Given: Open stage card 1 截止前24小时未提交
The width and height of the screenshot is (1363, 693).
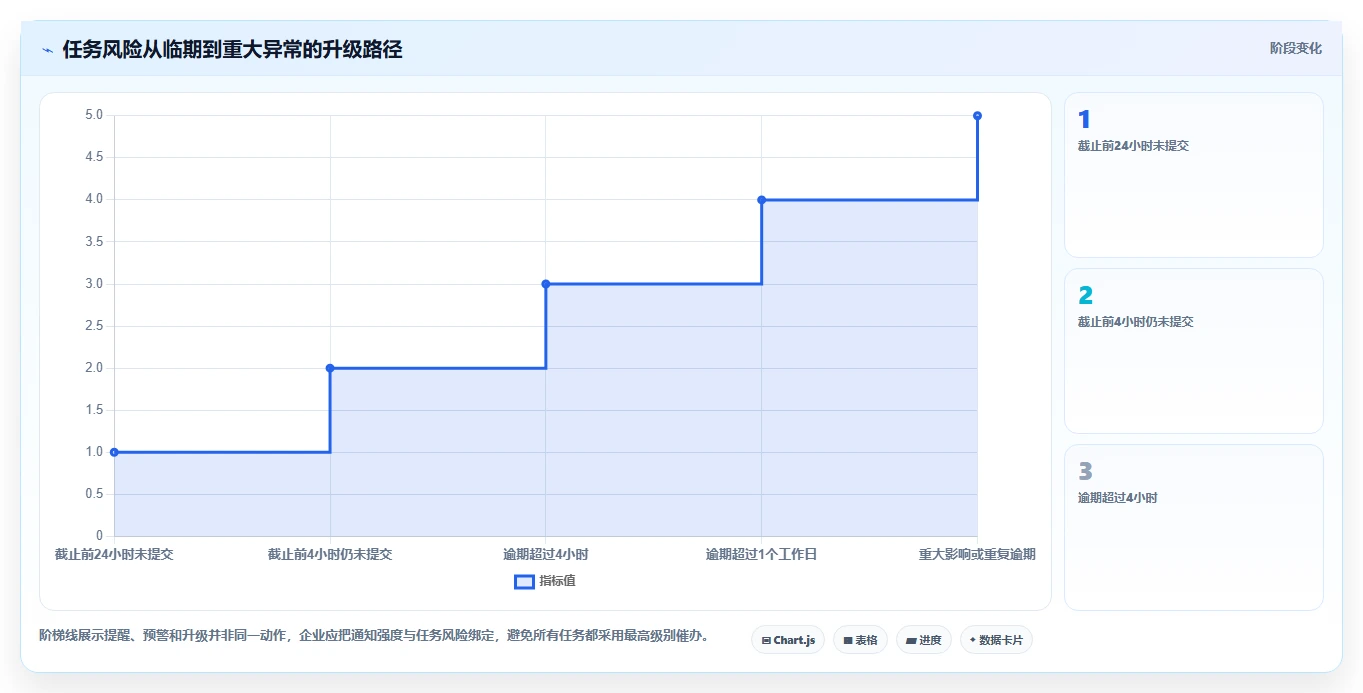Looking at the screenshot, I should [1194, 175].
